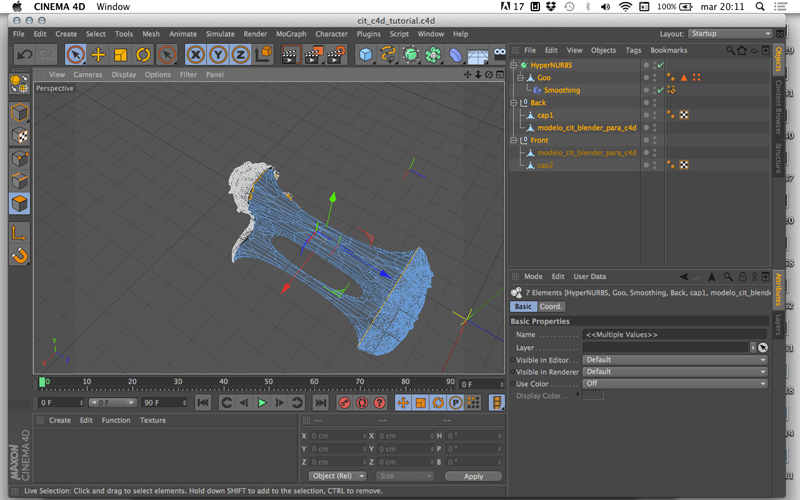Activate the Rotate tool
The width and height of the screenshot is (800, 500).
point(143,55)
